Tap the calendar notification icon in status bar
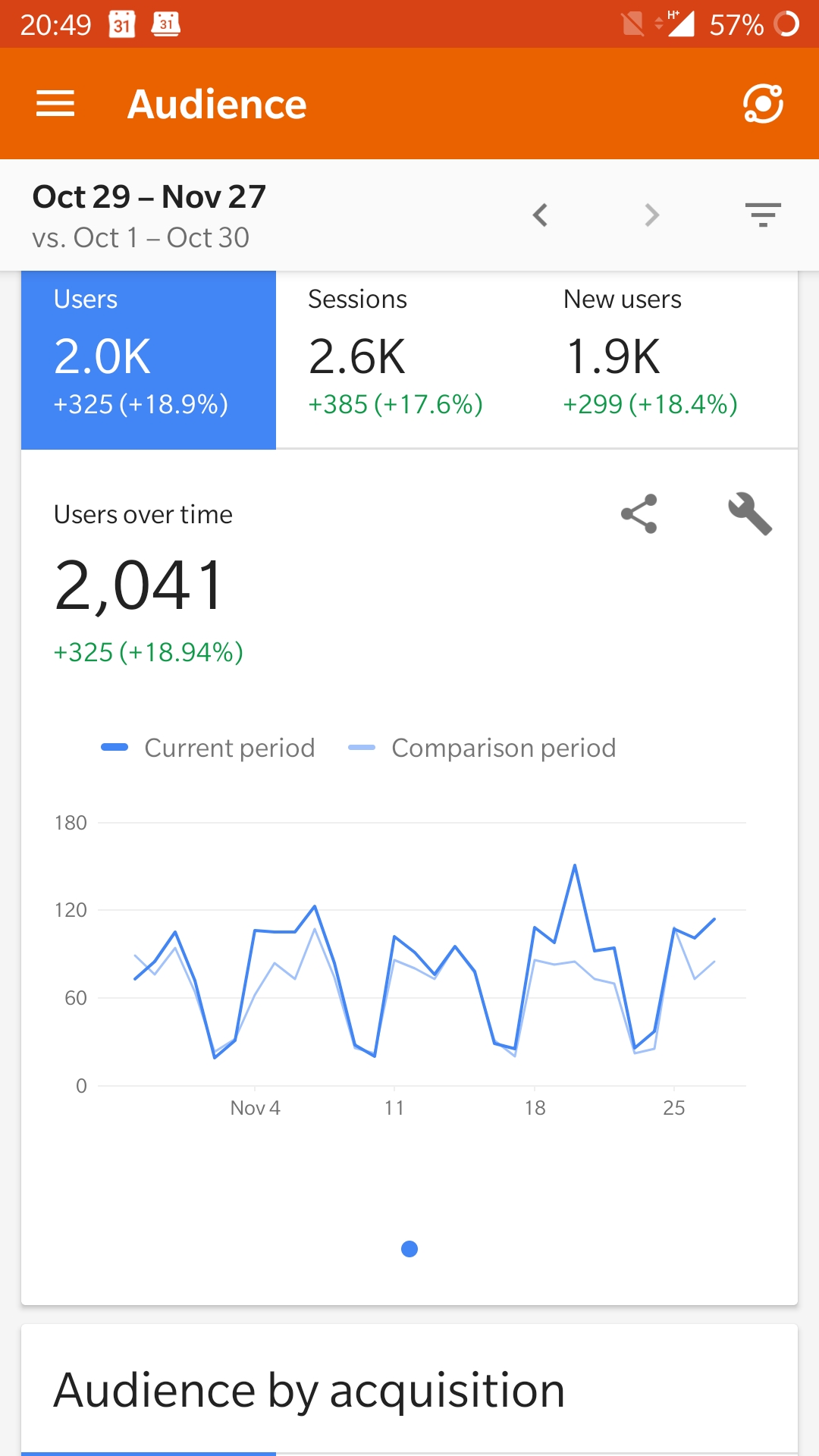Viewport: 819px width, 1456px height. [x=122, y=24]
